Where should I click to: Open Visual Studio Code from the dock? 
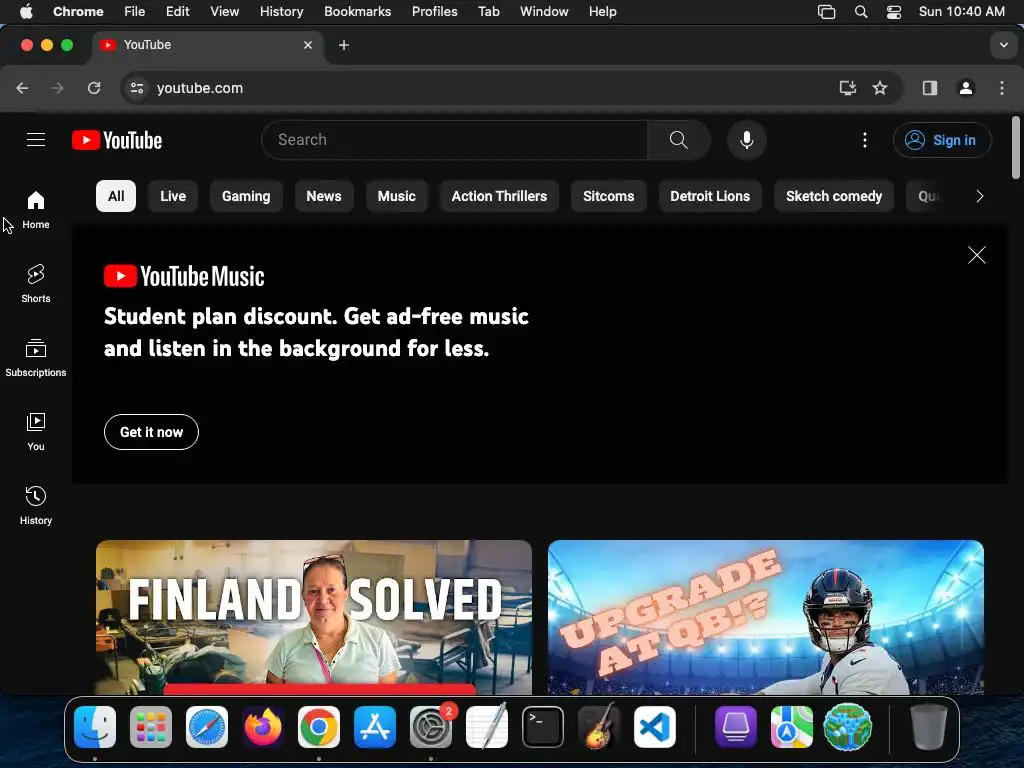click(x=655, y=727)
